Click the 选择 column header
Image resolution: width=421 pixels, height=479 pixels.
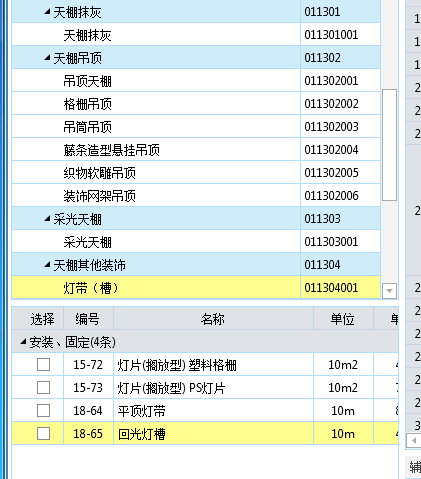click(38, 319)
